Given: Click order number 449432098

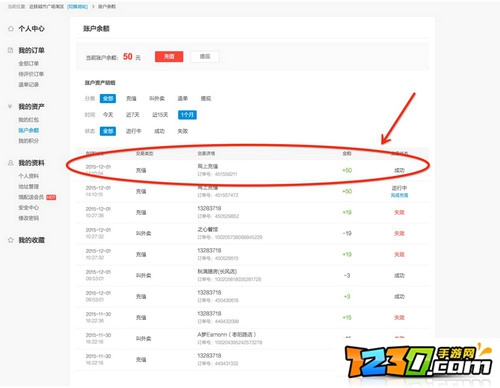Looking at the screenshot, I should coord(218,321).
